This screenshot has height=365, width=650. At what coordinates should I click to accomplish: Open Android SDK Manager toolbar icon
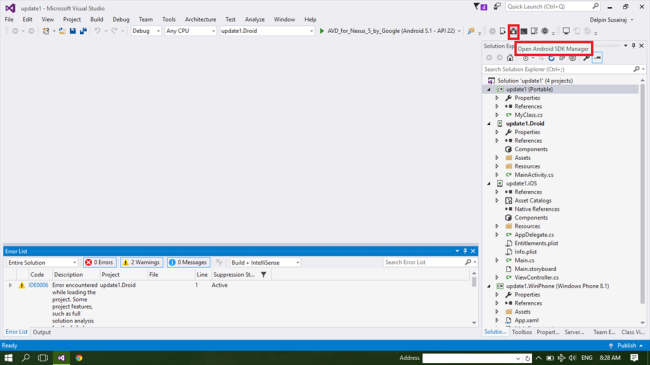point(514,31)
